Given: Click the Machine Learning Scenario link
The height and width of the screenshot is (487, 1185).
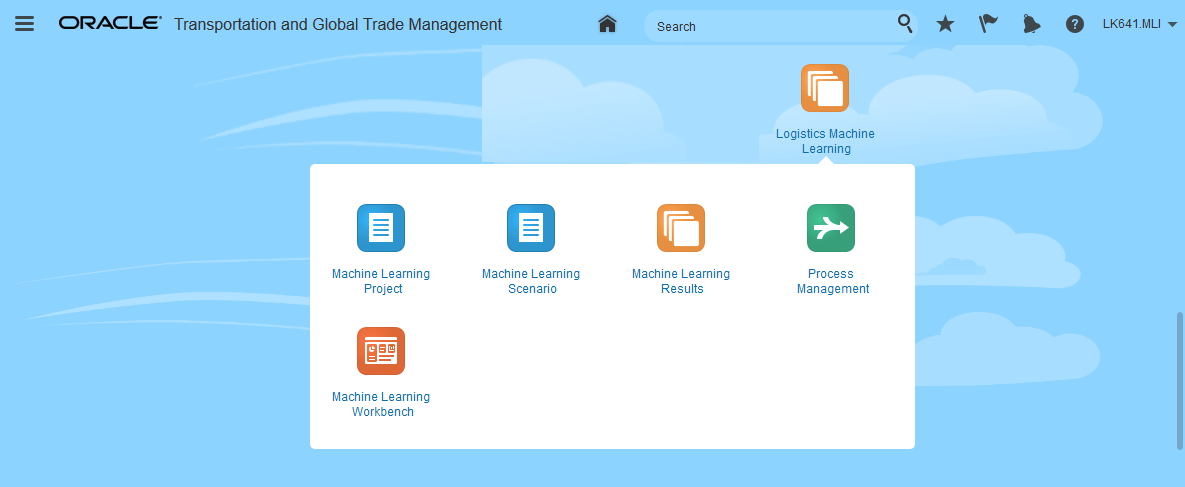Looking at the screenshot, I should (531, 281).
